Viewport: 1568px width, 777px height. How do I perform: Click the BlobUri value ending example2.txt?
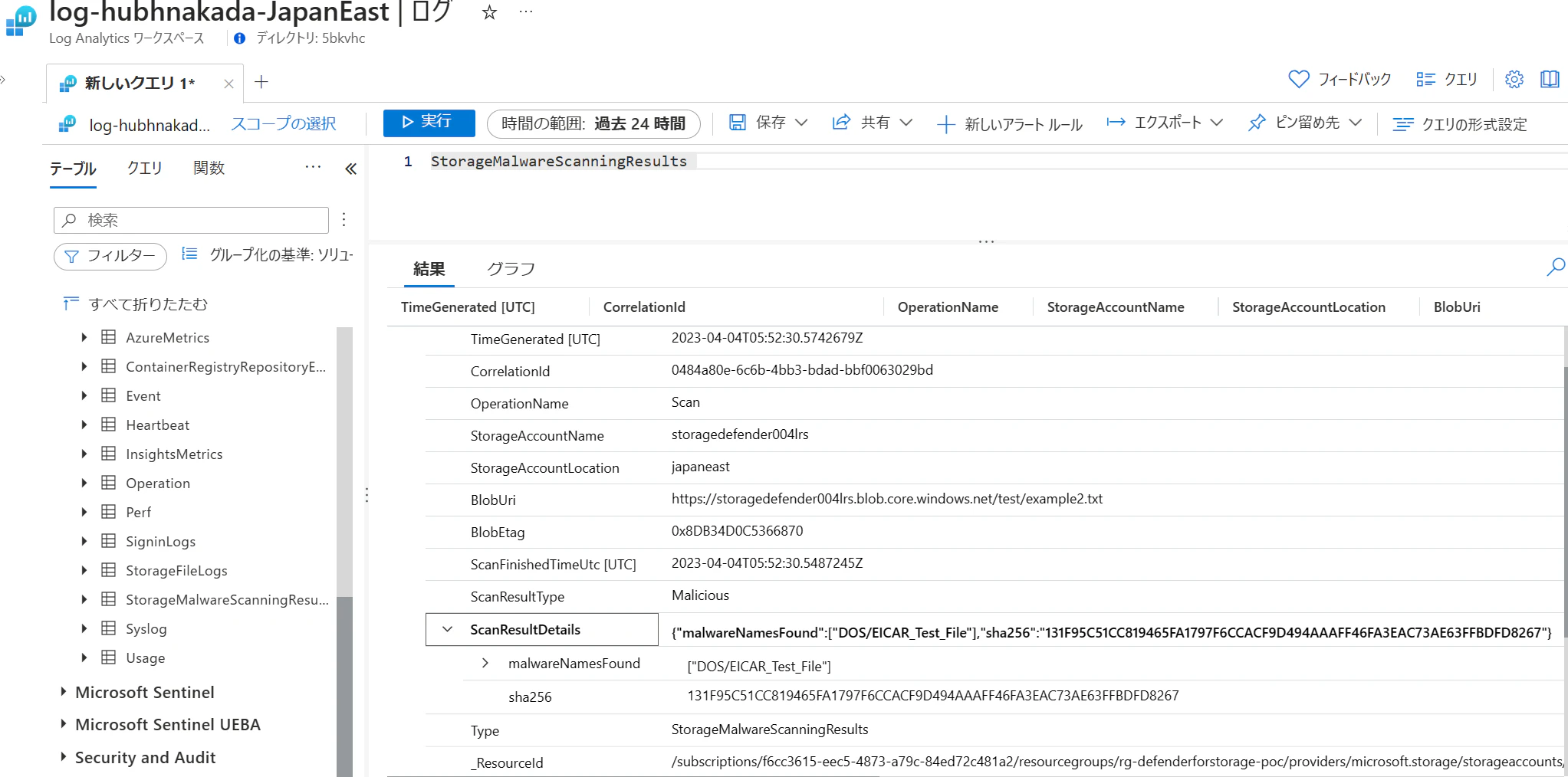click(887, 499)
